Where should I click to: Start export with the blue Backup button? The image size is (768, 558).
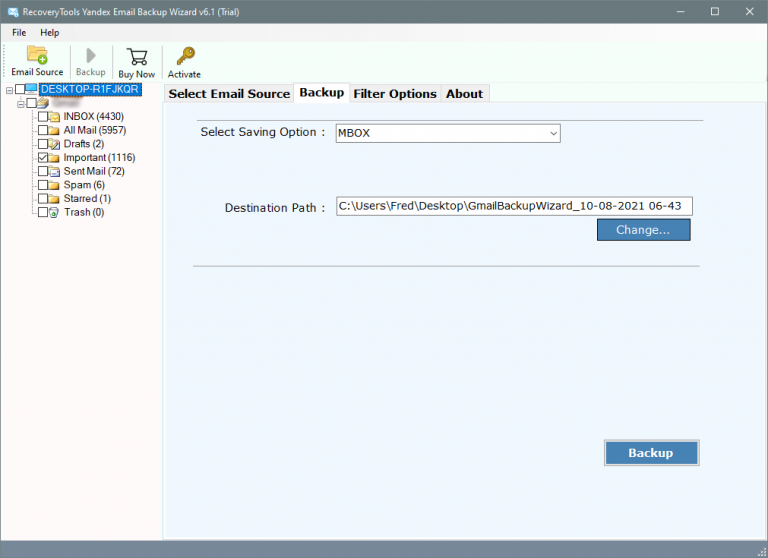pyautogui.click(x=651, y=453)
